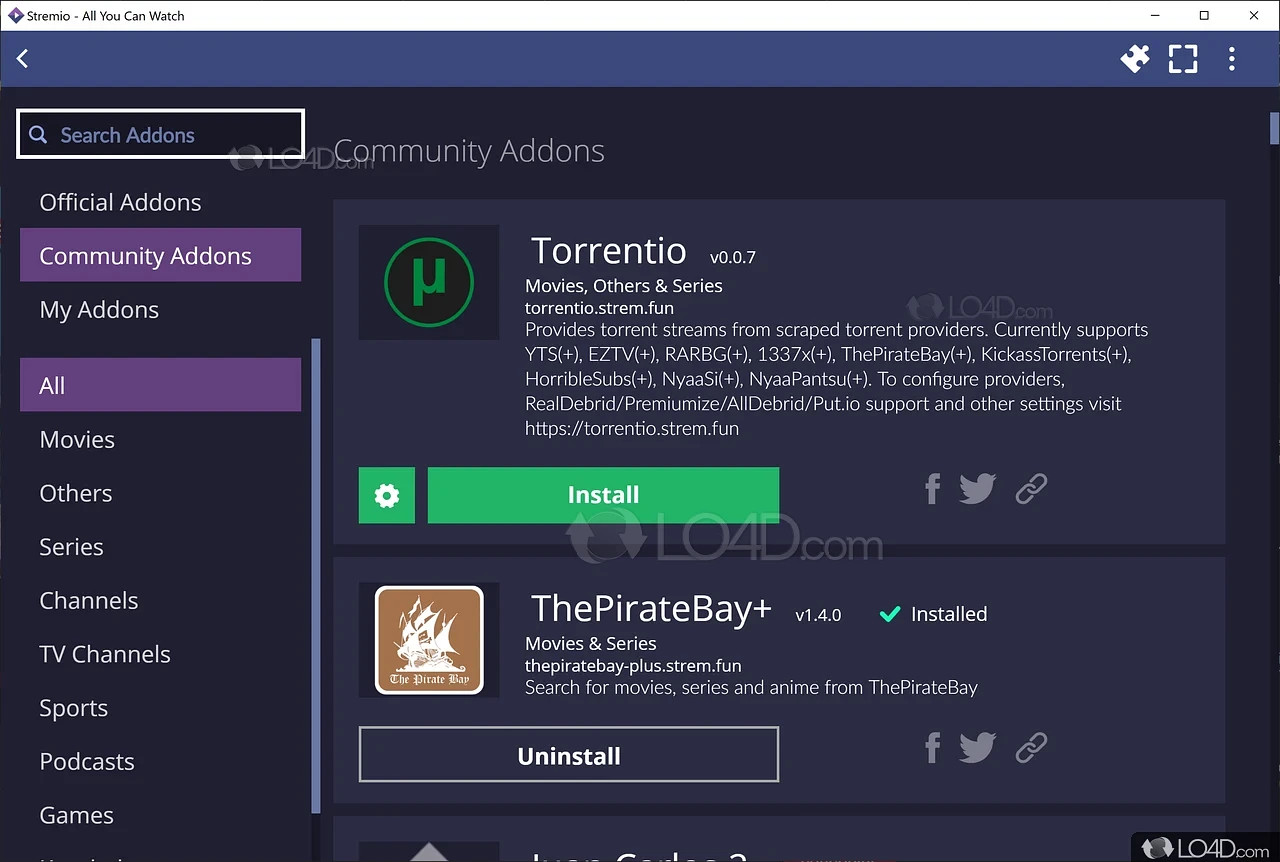Click Torrentio's Movies, Others & Series text
The height and width of the screenshot is (862, 1280).
624,285
